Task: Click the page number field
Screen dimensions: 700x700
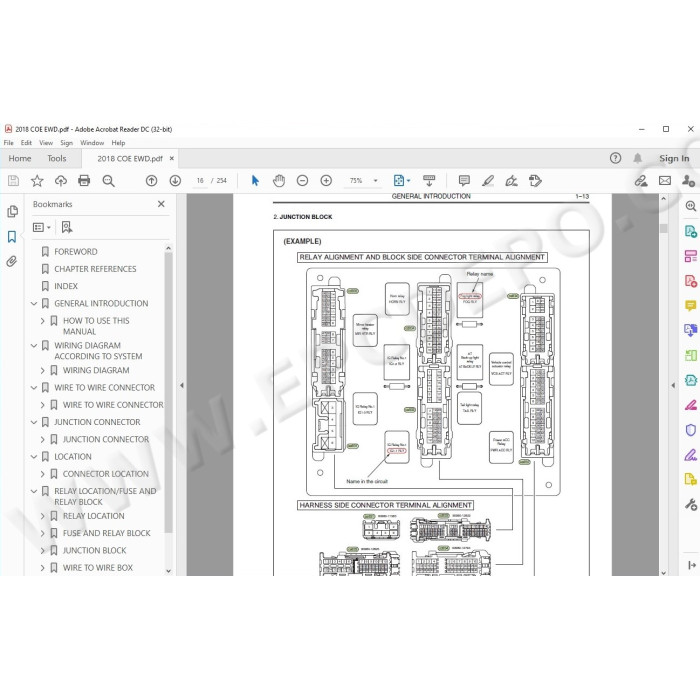Action: click(x=200, y=181)
